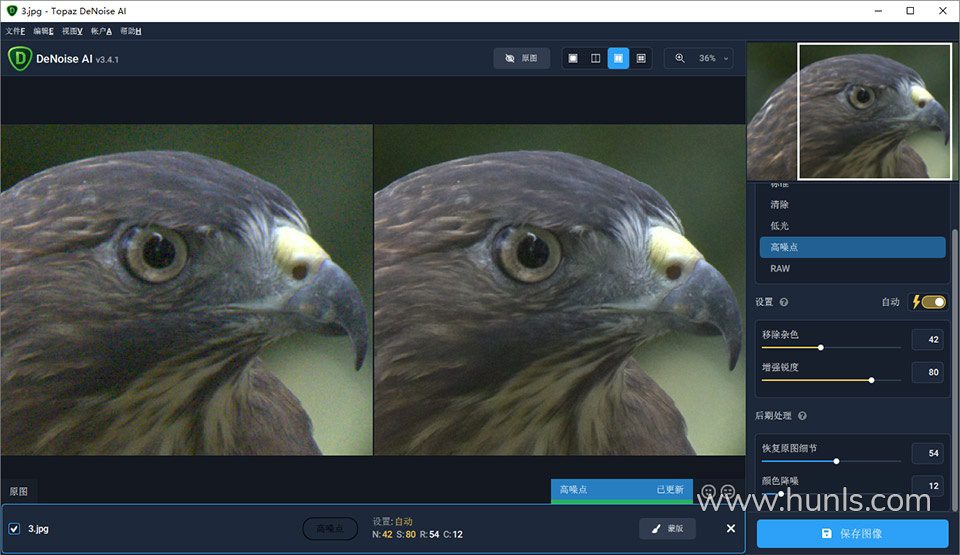
Task: Click the 恢复原图细节 value field showing 54
Action: (928, 453)
